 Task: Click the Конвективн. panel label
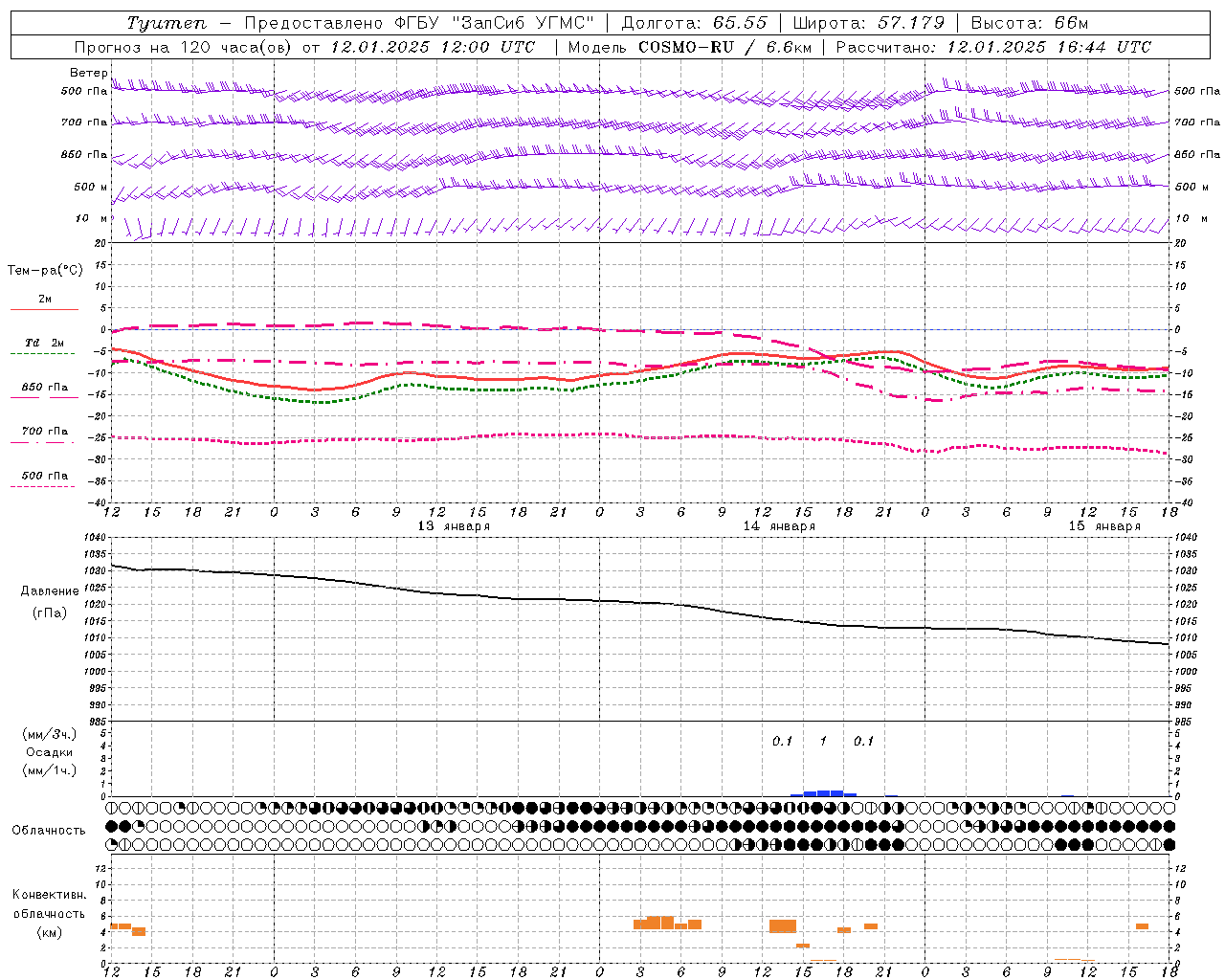click(50, 895)
